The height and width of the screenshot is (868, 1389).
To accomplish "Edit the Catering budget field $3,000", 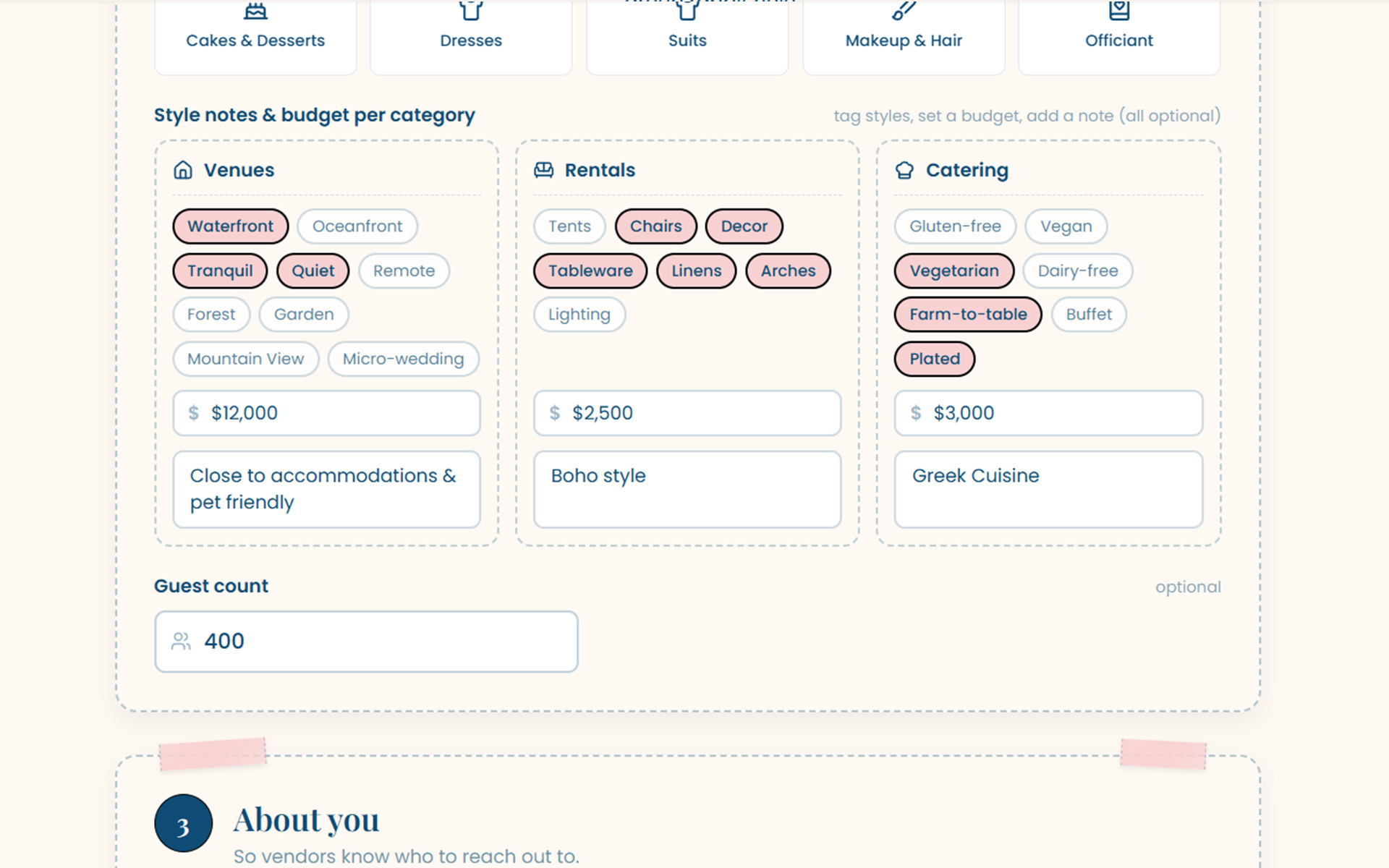I will [1049, 413].
